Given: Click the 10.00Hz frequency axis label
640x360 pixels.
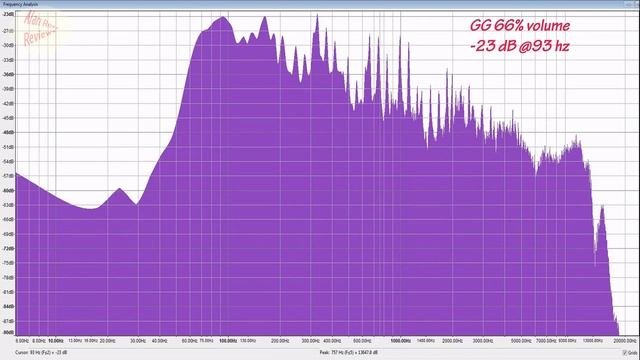Looking at the screenshot, I should coord(56,340).
